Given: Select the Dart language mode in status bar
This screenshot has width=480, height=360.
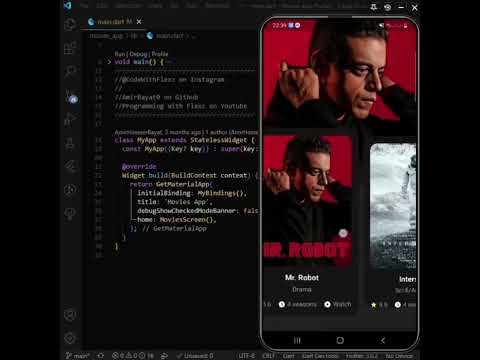Looking at the screenshot, I should [x=289, y=356].
